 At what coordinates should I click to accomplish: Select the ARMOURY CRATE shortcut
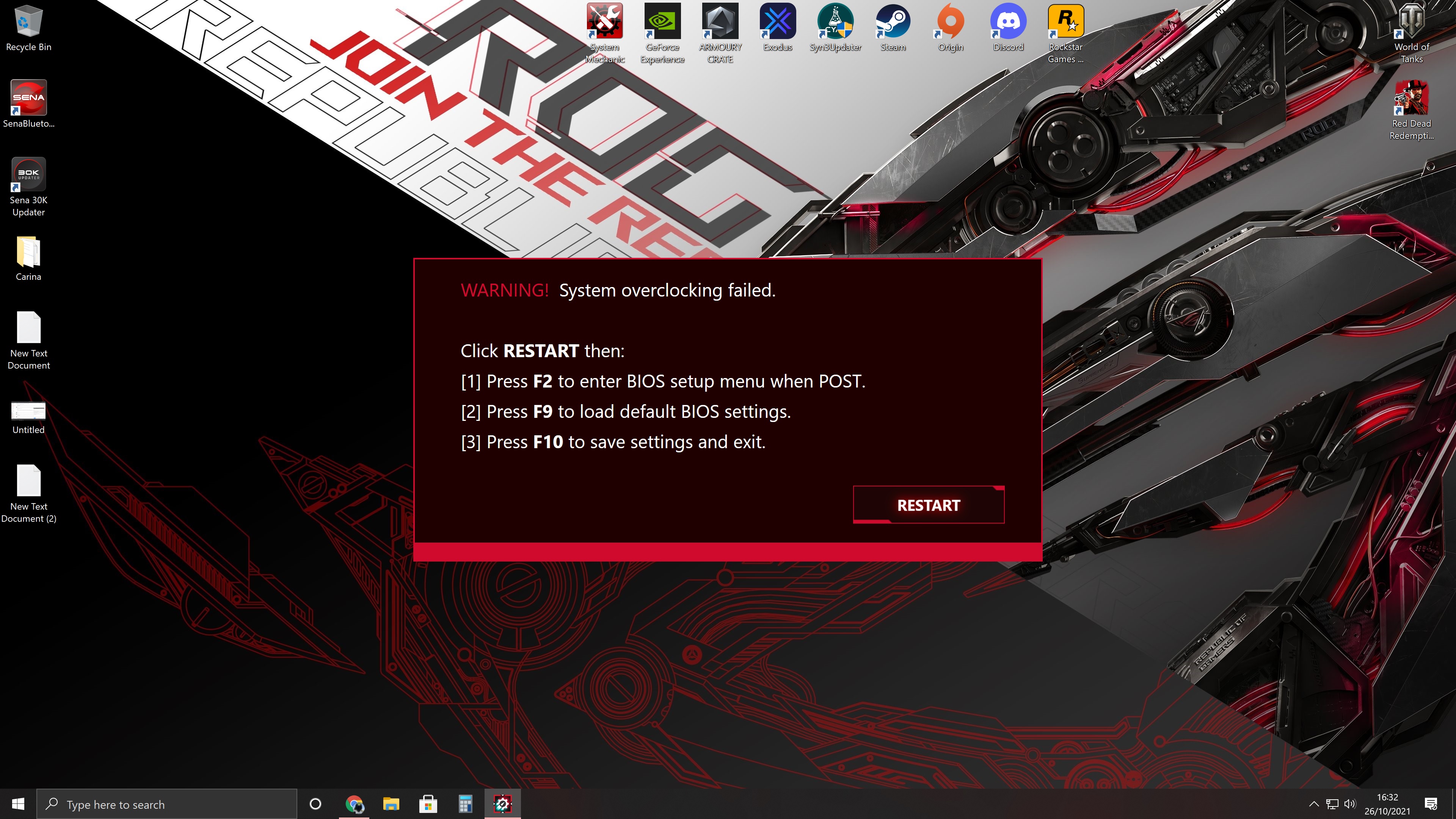(x=720, y=34)
